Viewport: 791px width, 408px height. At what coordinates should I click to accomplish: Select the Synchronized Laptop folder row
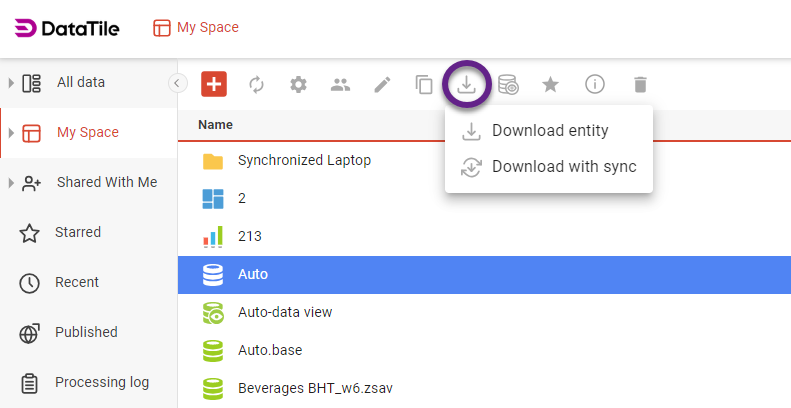coord(304,160)
